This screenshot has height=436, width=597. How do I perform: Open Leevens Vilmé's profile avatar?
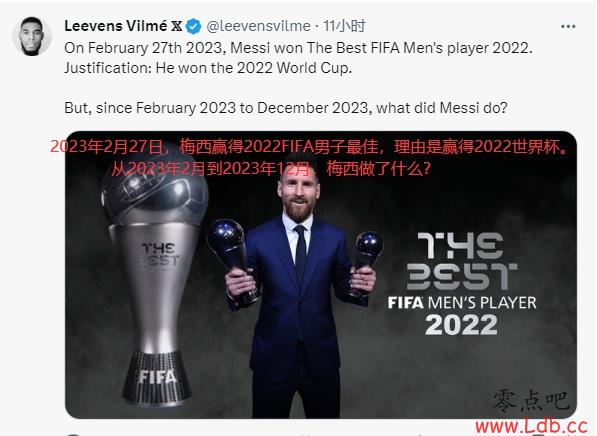tap(32, 37)
